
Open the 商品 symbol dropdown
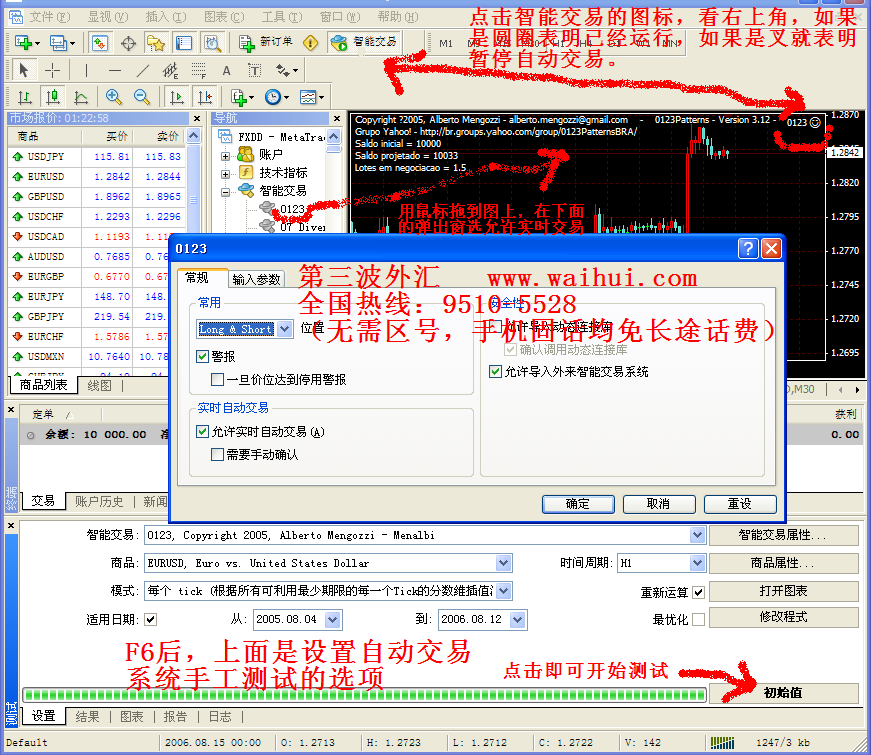tap(503, 563)
